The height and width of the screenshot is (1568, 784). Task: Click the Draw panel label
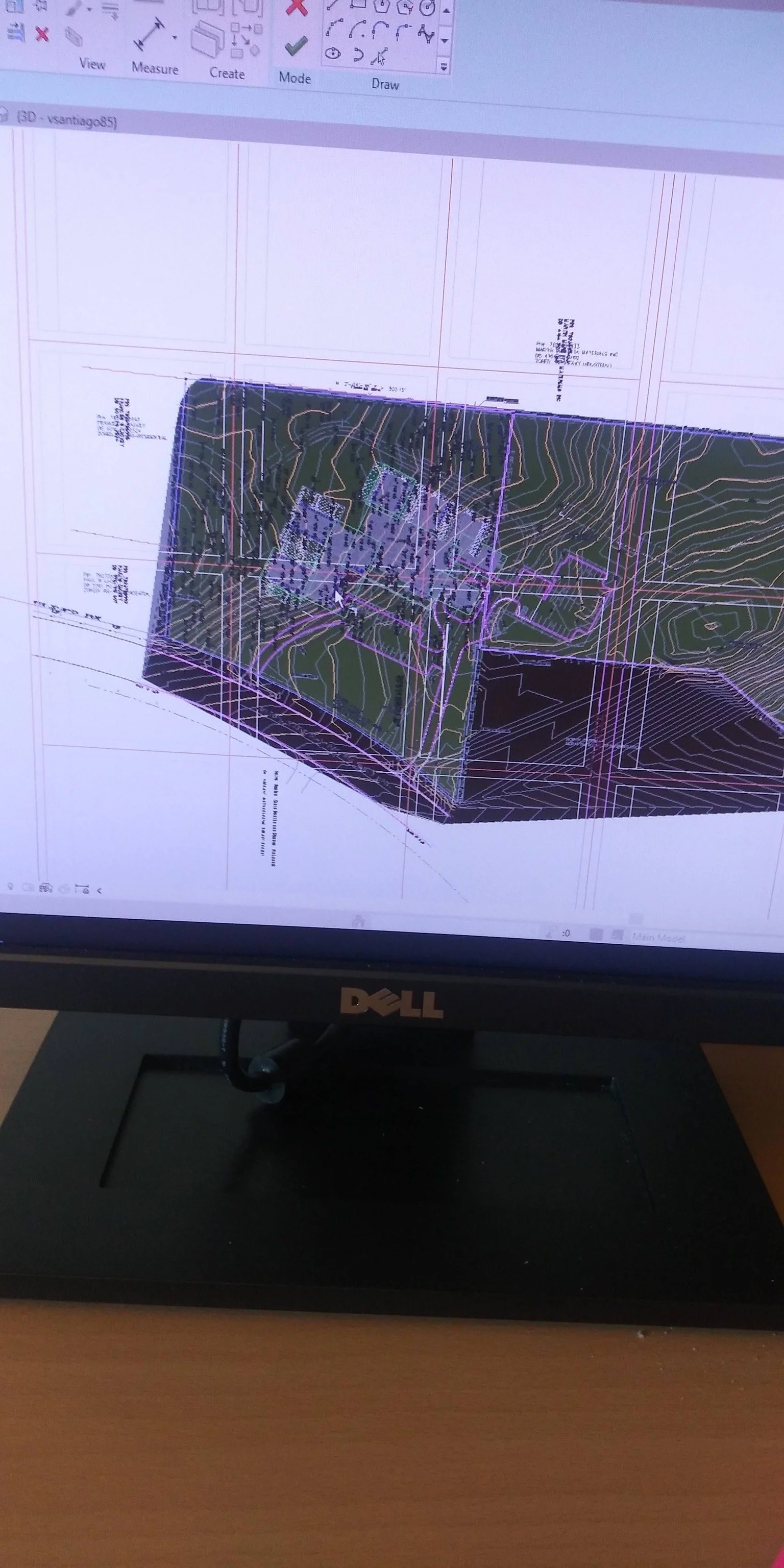(385, 84)
